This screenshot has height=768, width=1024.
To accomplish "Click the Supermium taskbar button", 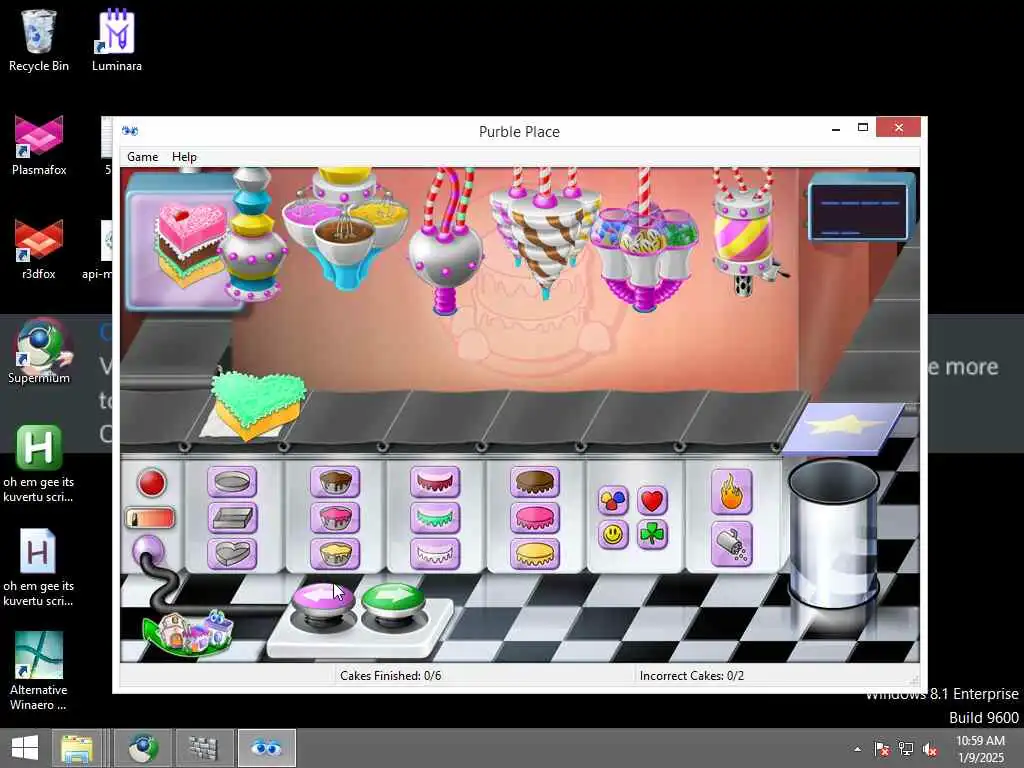I will pos(143,748).
